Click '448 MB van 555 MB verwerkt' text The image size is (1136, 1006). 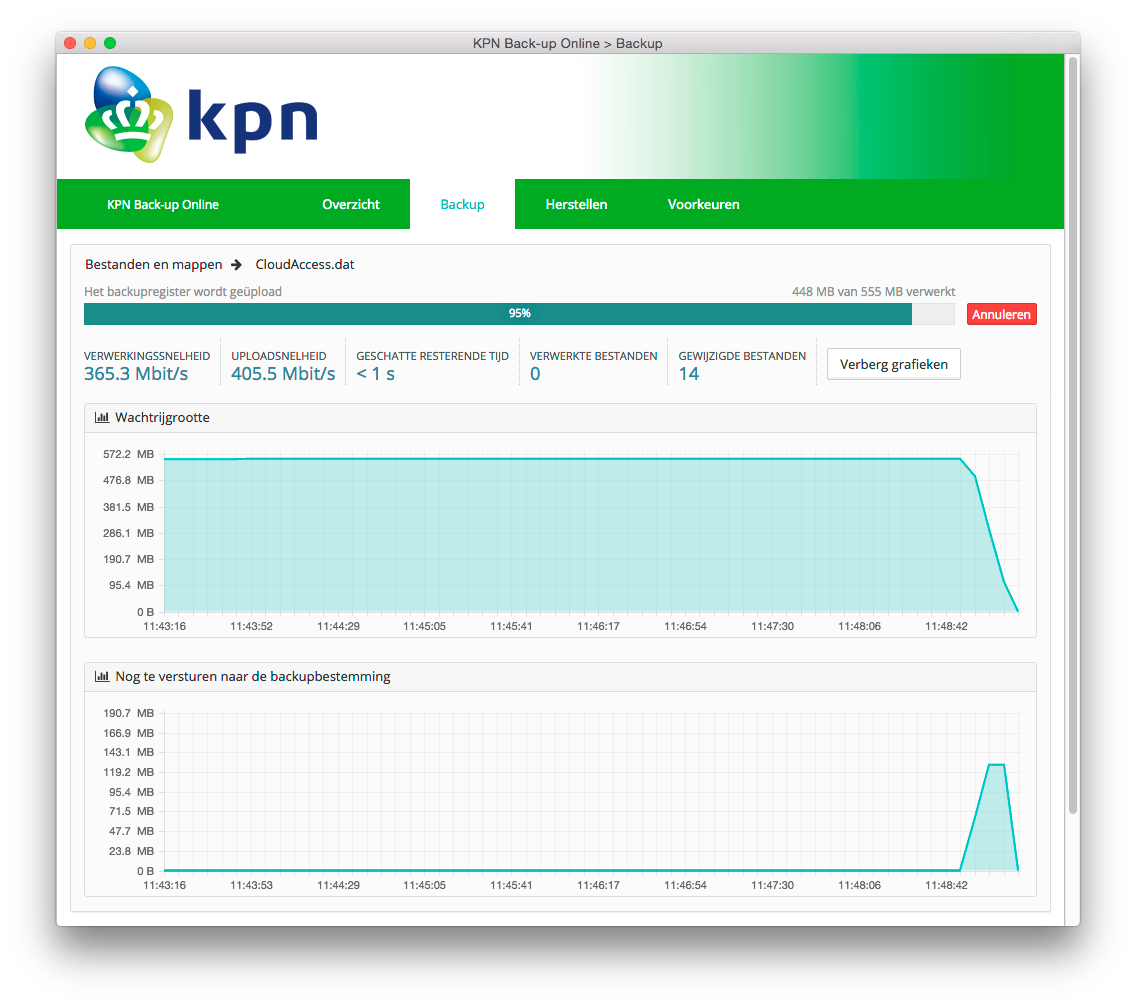coord(873,292)
